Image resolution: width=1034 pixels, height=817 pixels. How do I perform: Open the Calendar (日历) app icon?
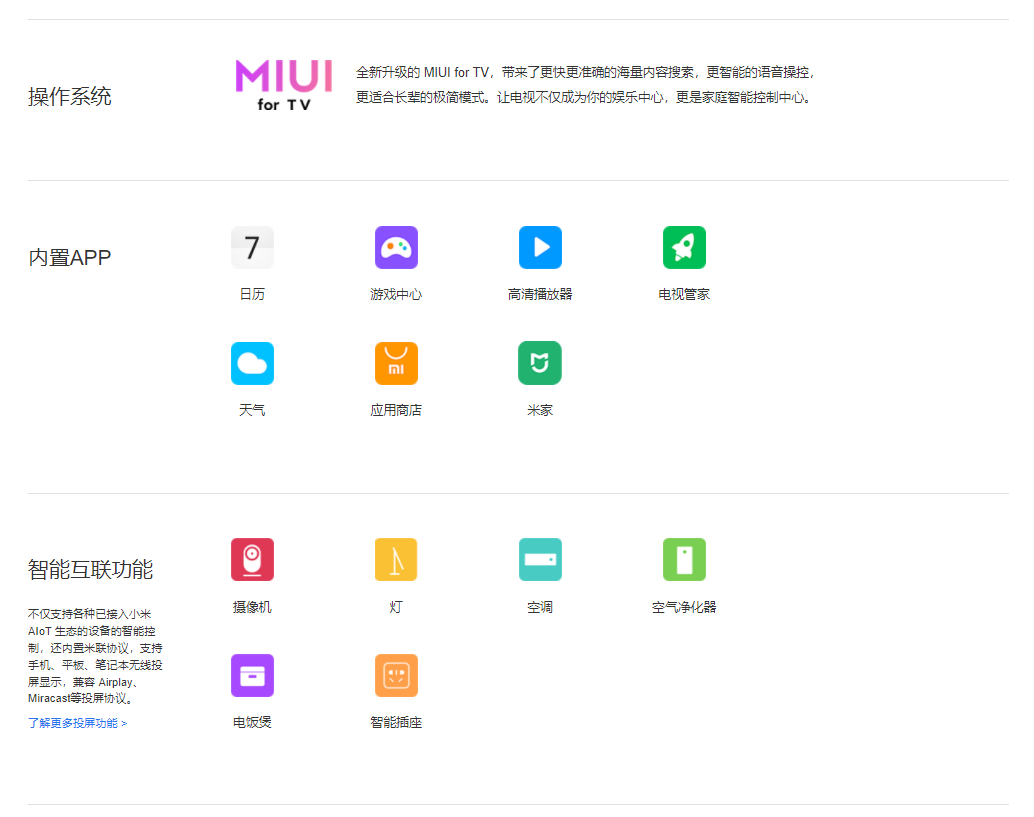252,247
